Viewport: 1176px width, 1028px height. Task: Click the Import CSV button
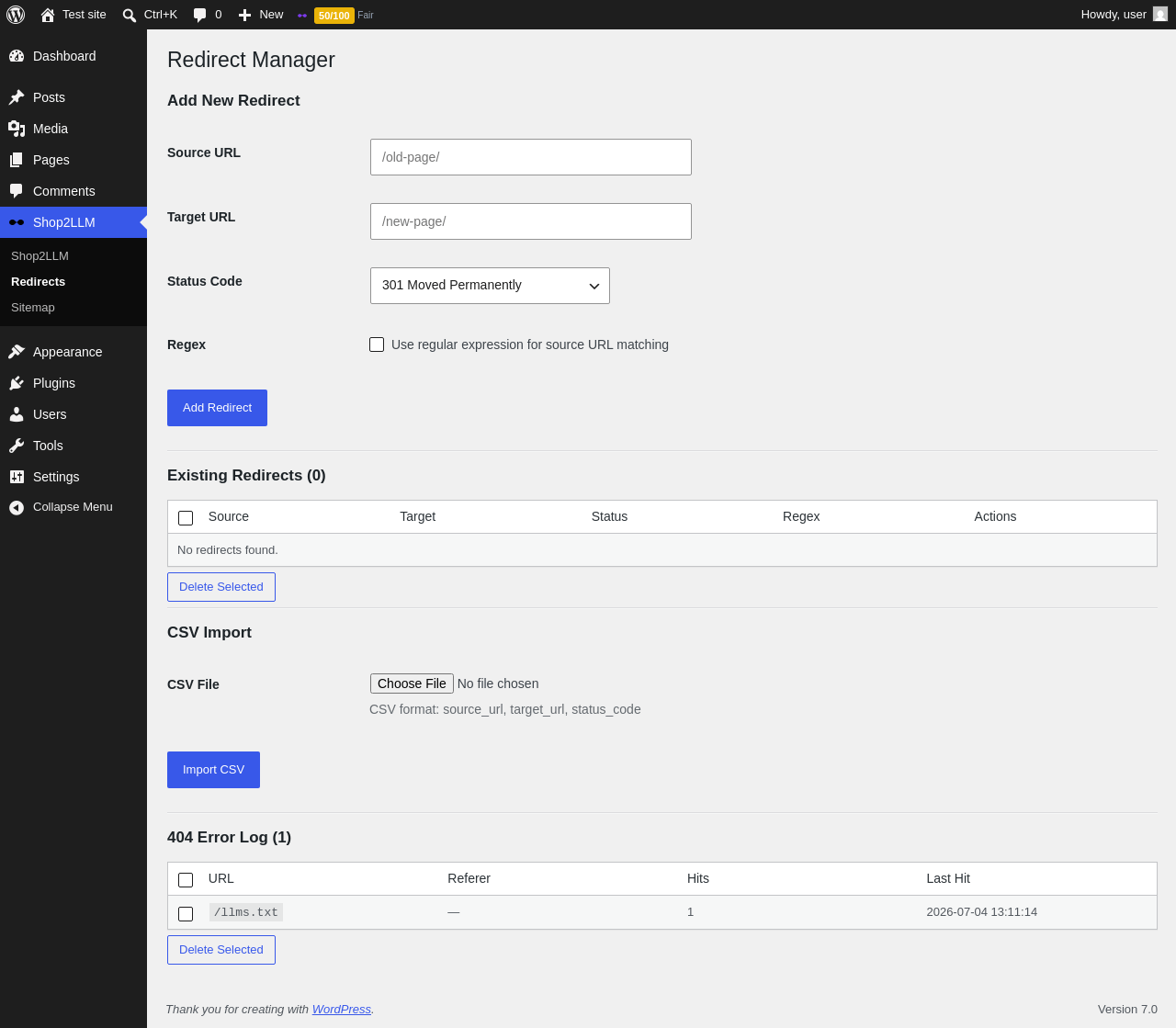pyautogui.click(x=213, y=770)
